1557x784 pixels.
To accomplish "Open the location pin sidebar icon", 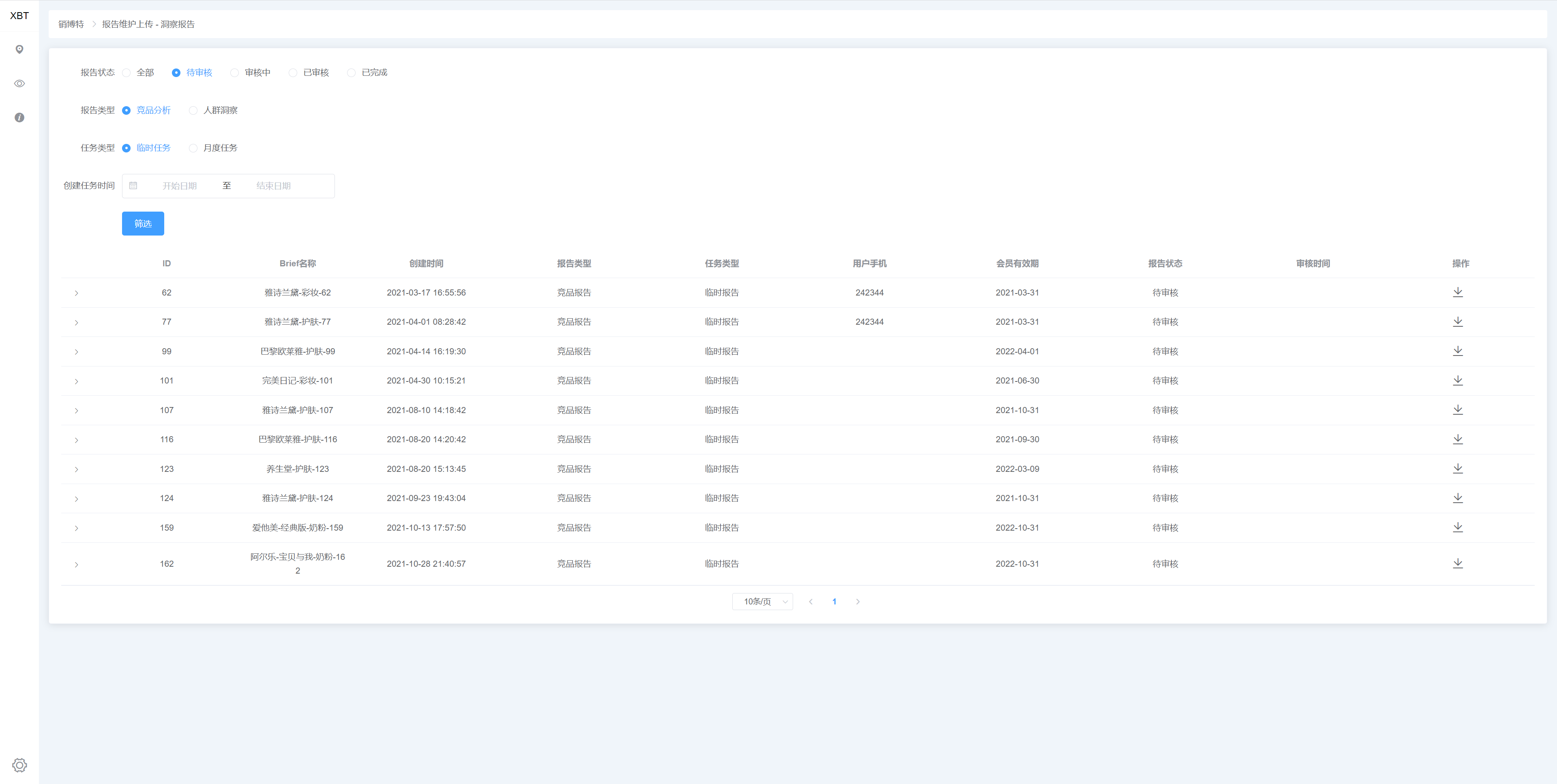I will (x=19, y=49).
